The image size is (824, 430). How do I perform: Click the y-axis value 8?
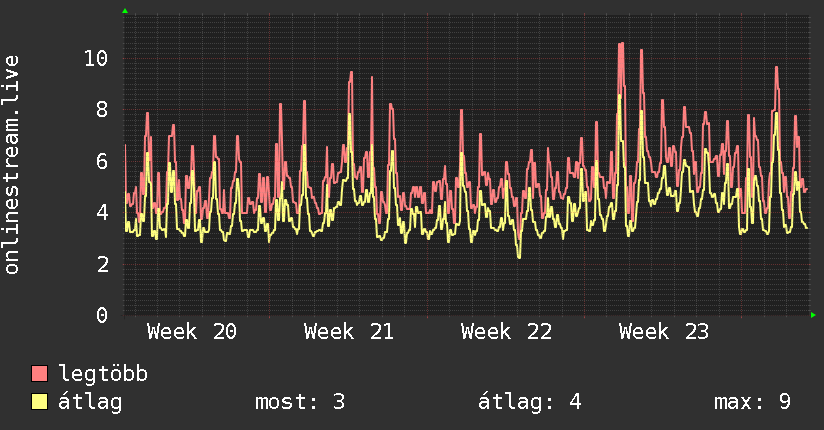(x=102, y=109)
